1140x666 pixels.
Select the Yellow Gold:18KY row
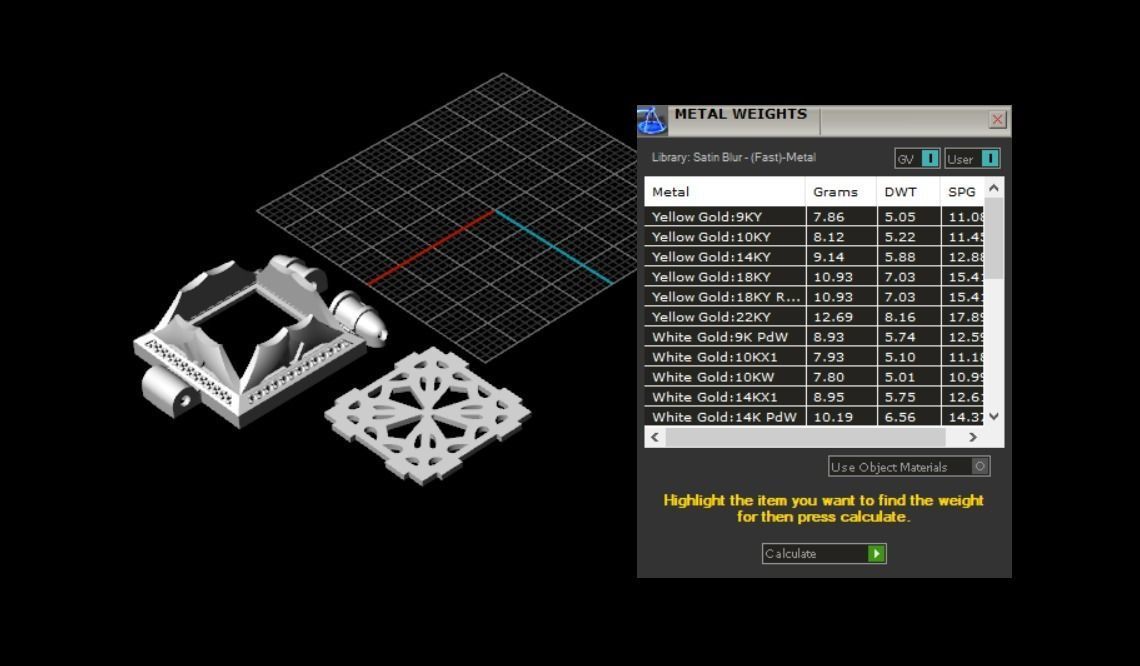(x=814, y=277)
